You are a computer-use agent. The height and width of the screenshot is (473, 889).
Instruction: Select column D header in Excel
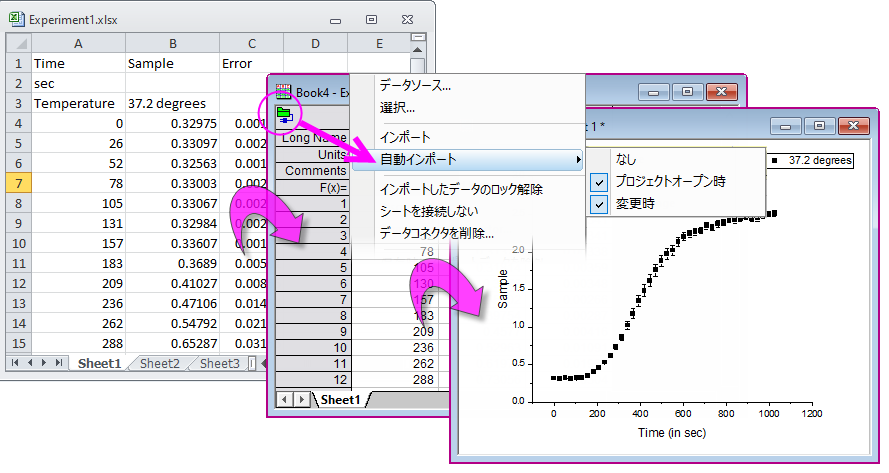point(315,44)
